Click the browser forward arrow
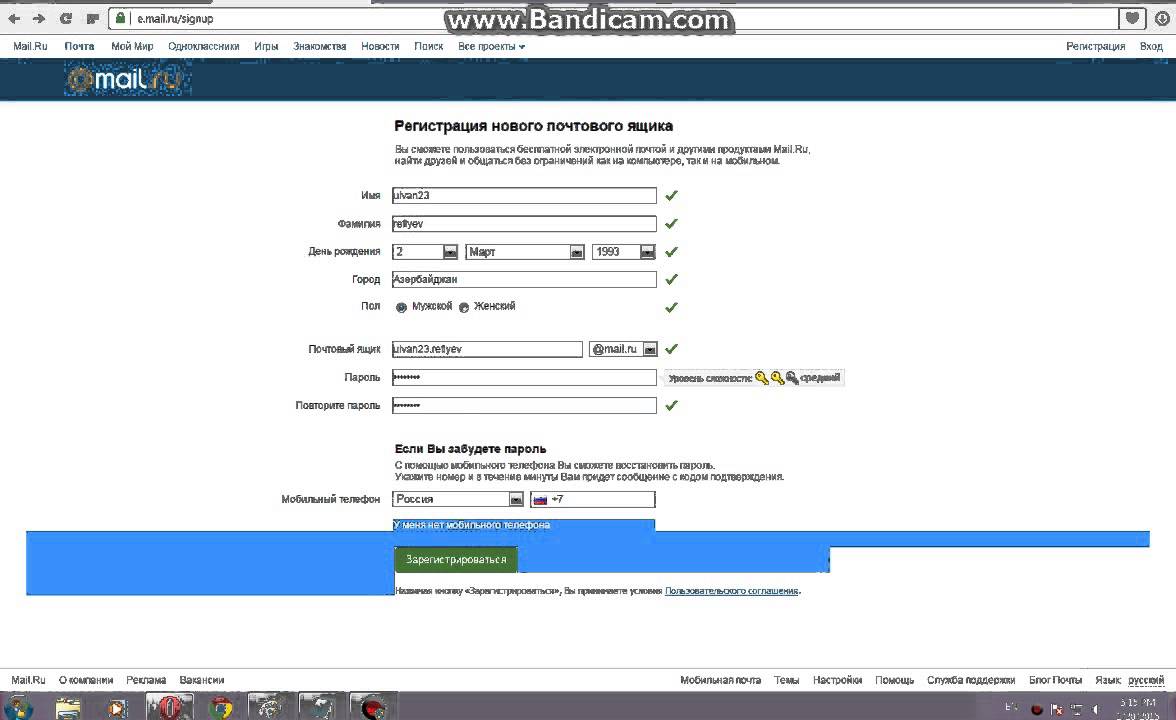The height and width of the screenshot is (720, 1176). point(39,19)
